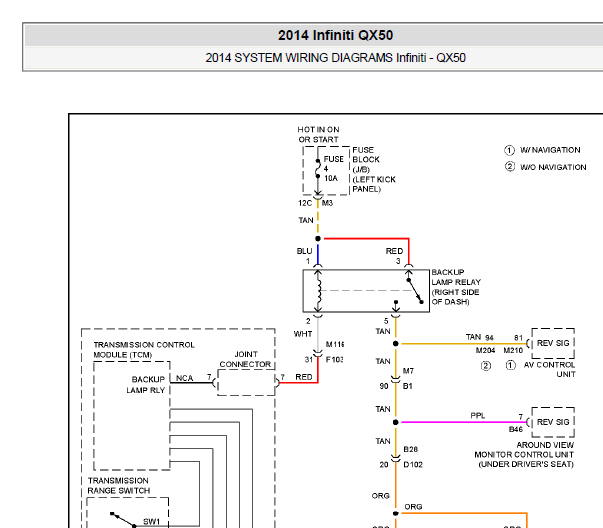Click the 'RED' wire label at pin 3
Viewport: 603px width, 528px height.
tap(394, 251)
